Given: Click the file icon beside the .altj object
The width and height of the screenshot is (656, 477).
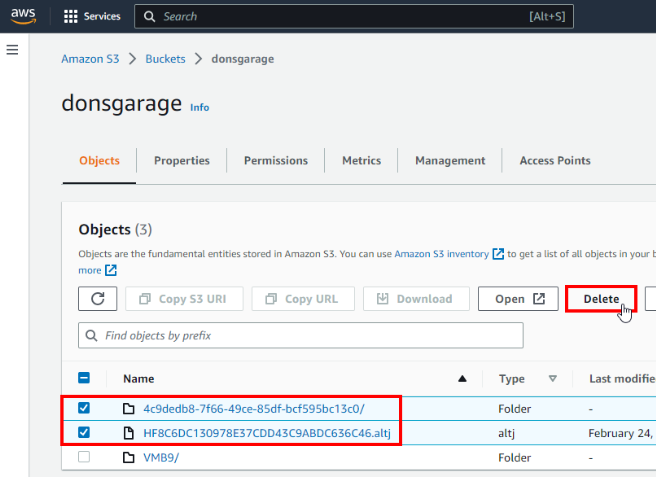Looking at the screenshot, I should click(128, 433).
